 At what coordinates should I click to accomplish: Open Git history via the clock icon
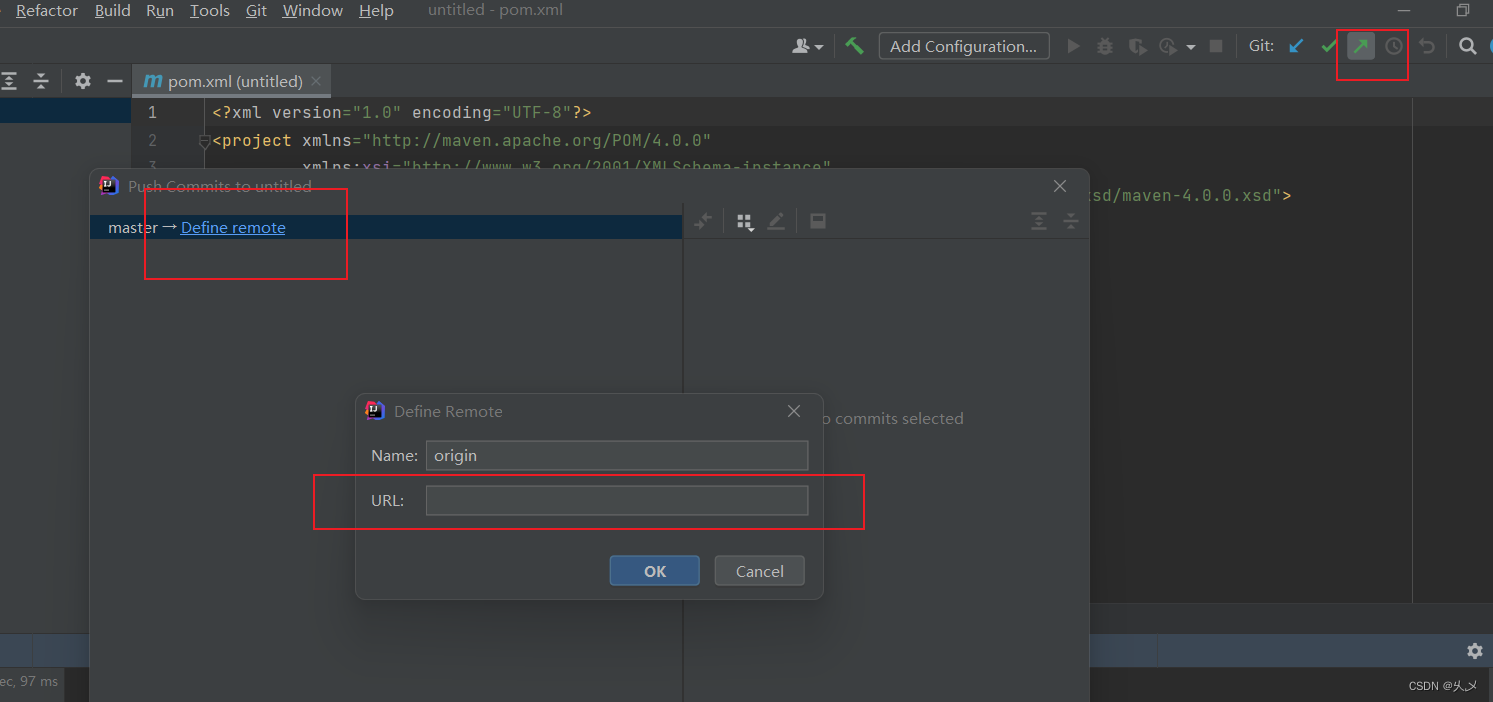(1392, 45)
